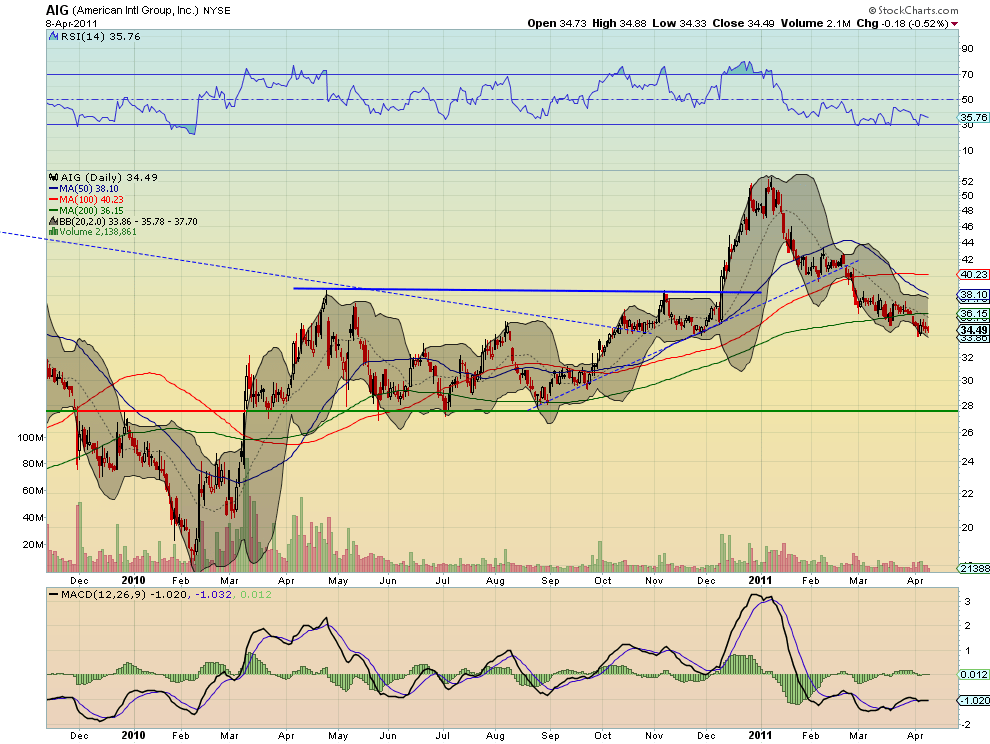Click the 80M volume axis label

33,464
